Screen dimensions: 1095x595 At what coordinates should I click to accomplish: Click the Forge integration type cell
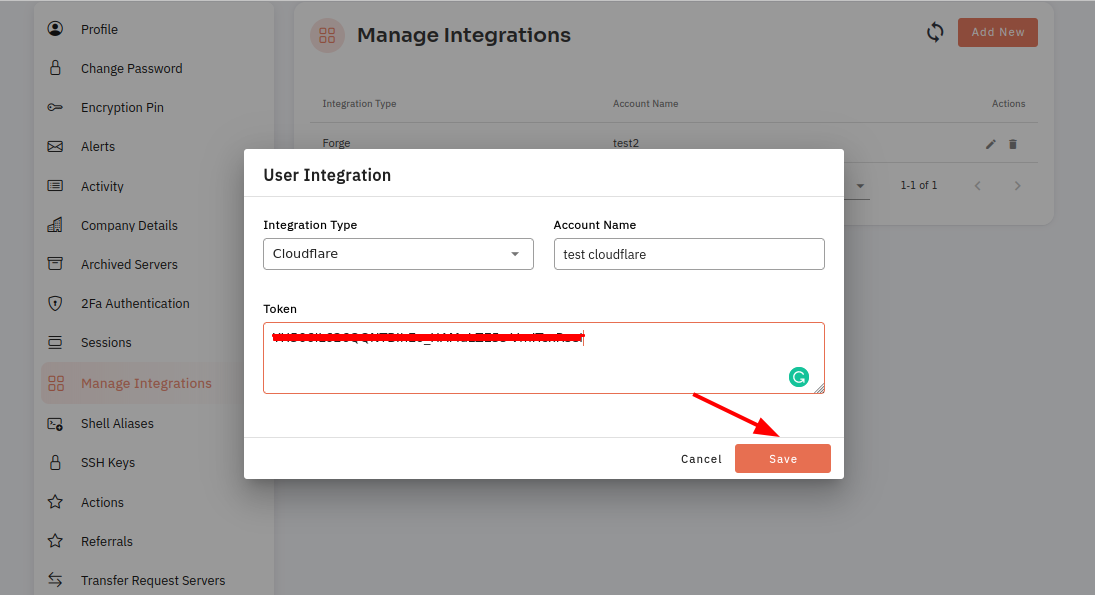[337, 143]
